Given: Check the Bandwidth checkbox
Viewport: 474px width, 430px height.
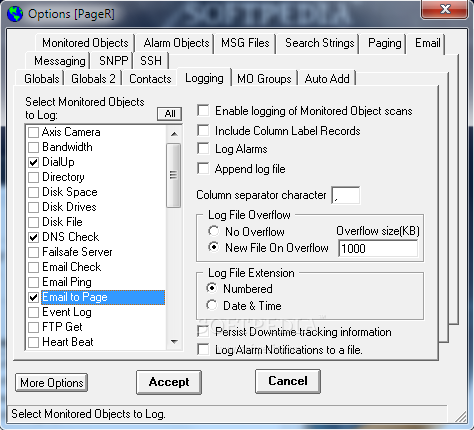Looking at the screenshot, I should point(33,147).
